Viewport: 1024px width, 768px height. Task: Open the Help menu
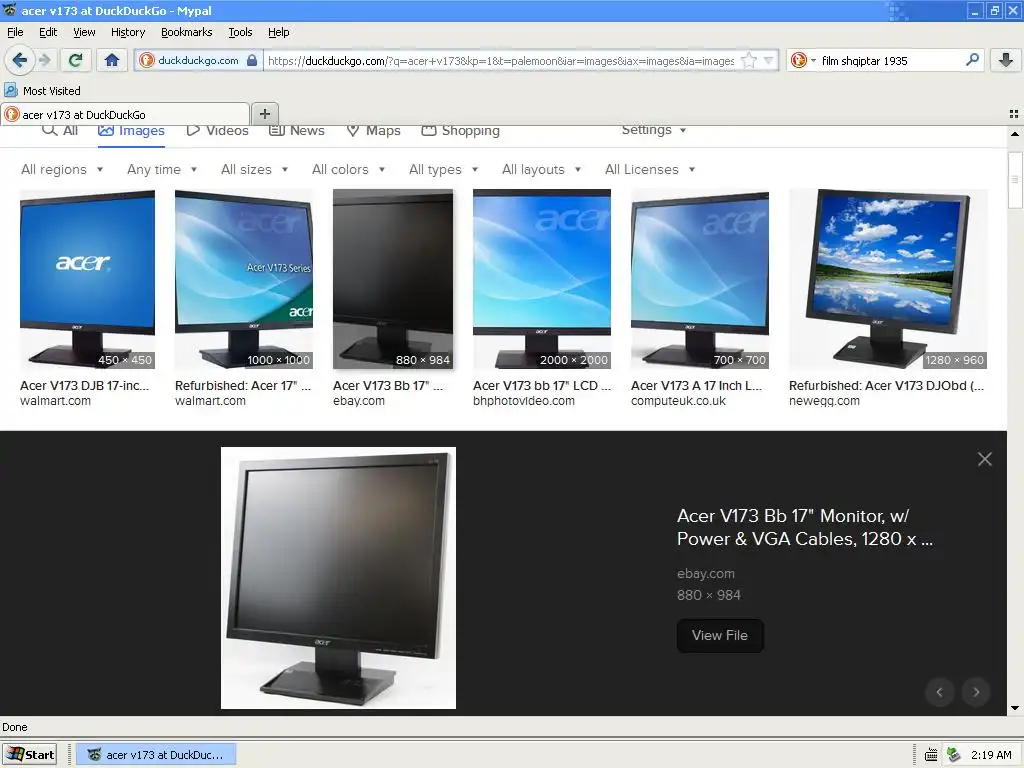tap(278, 32)
